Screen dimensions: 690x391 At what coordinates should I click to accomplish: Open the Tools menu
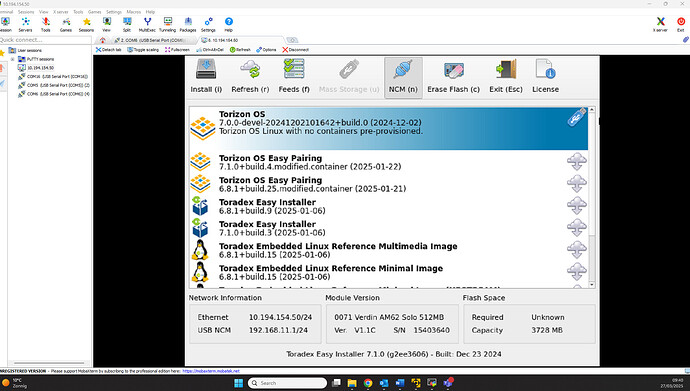(78, 12)
